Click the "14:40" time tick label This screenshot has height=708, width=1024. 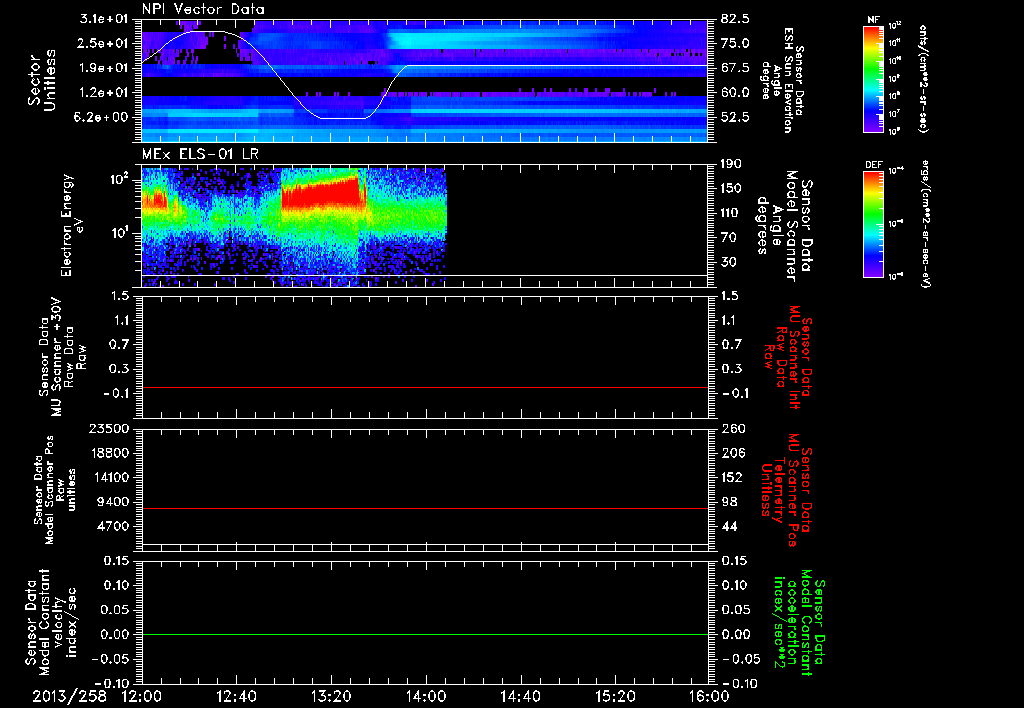coord(520,696)
